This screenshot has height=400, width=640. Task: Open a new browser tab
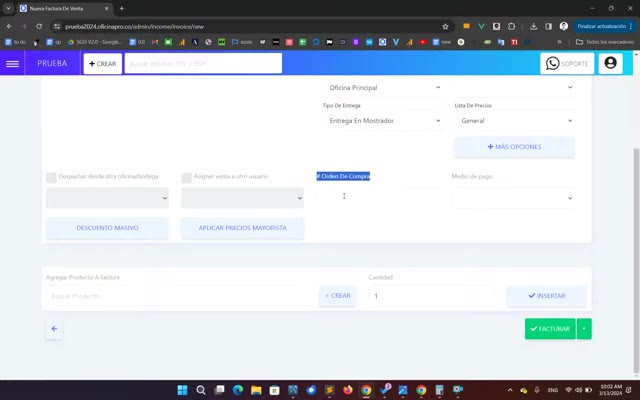pos(122,8)
